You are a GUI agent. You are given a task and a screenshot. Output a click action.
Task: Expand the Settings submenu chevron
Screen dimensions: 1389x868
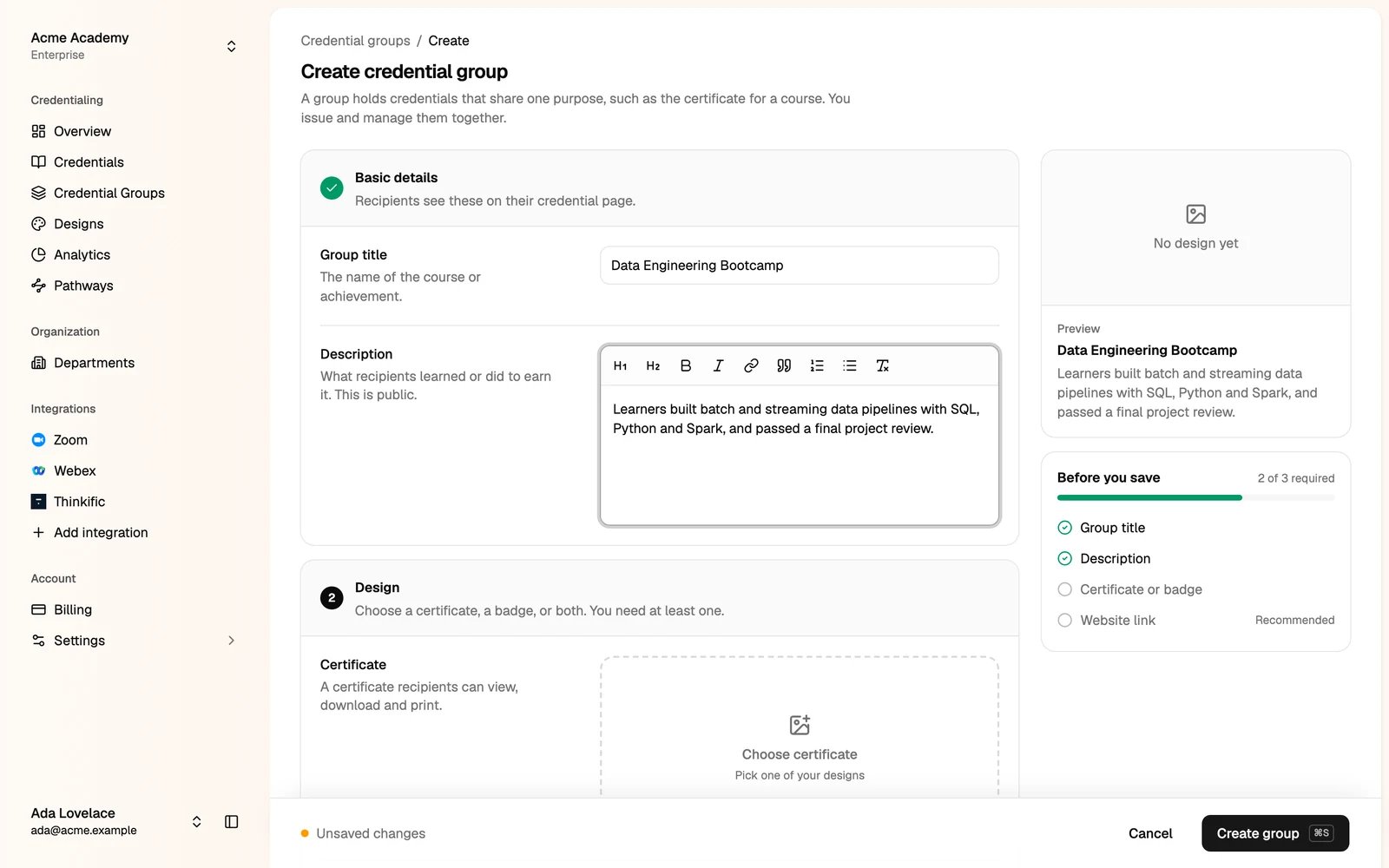[x=231, y=641]
